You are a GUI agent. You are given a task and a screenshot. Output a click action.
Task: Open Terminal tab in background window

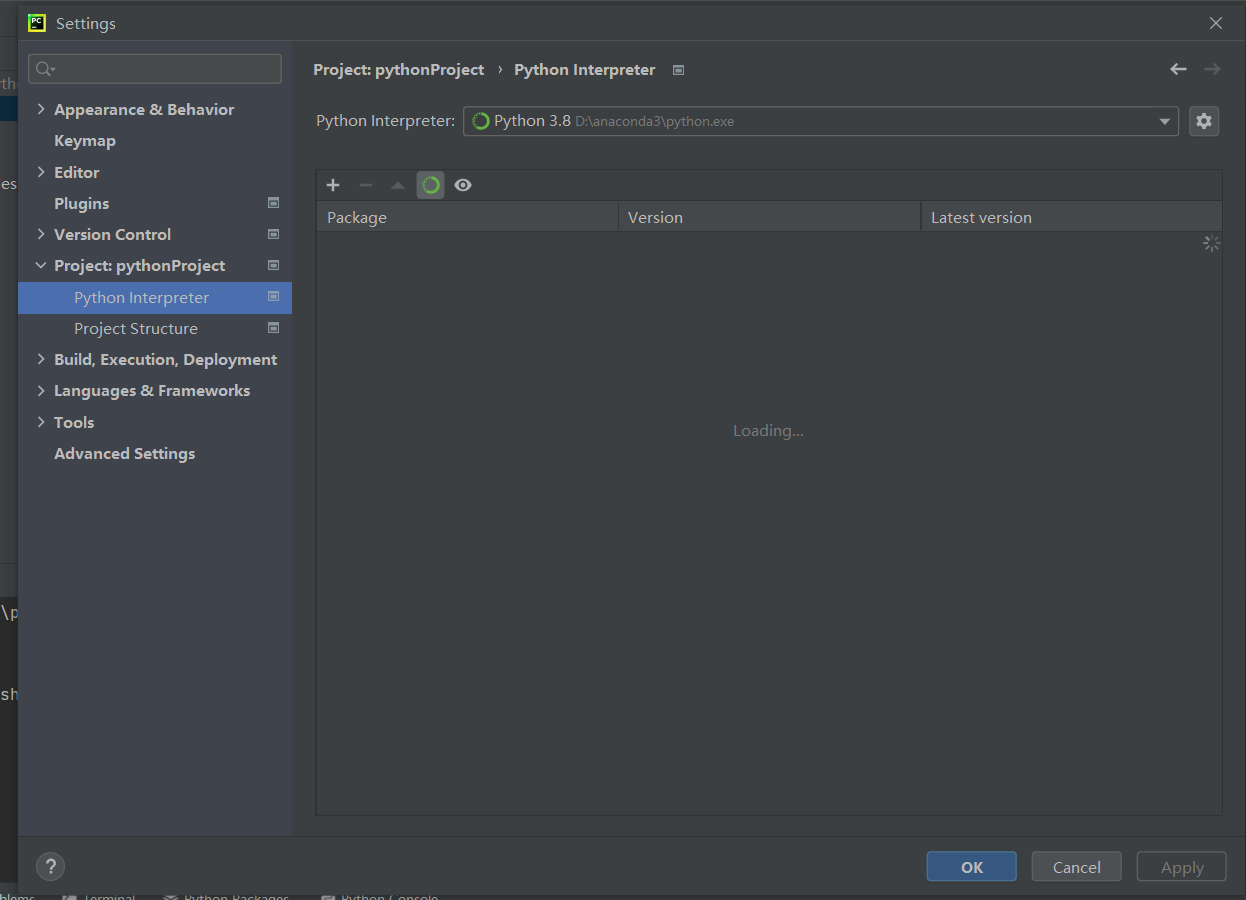click(x=99, y=896)
